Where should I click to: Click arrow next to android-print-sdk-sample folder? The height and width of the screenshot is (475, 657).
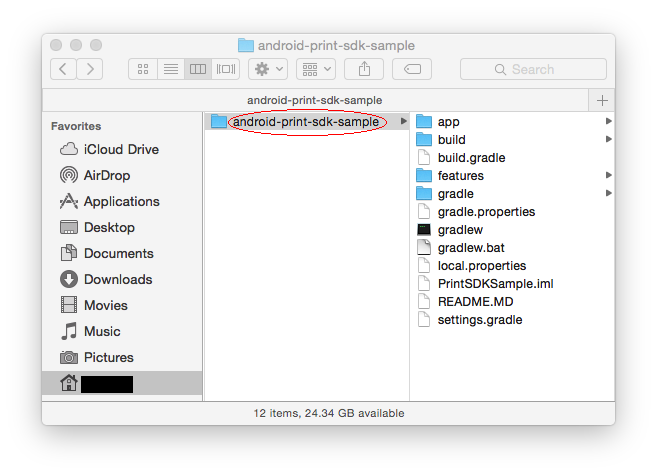click(x=403, y=121)
